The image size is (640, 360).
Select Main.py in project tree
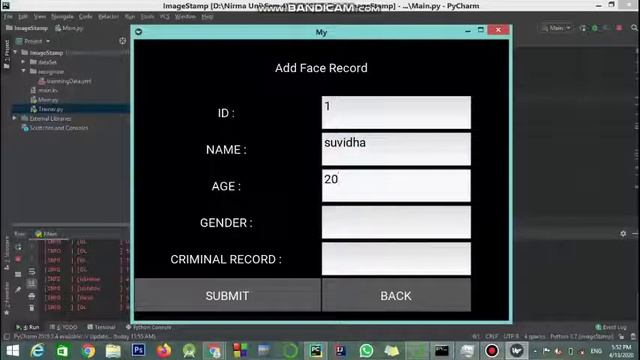[x=44, y=100]
